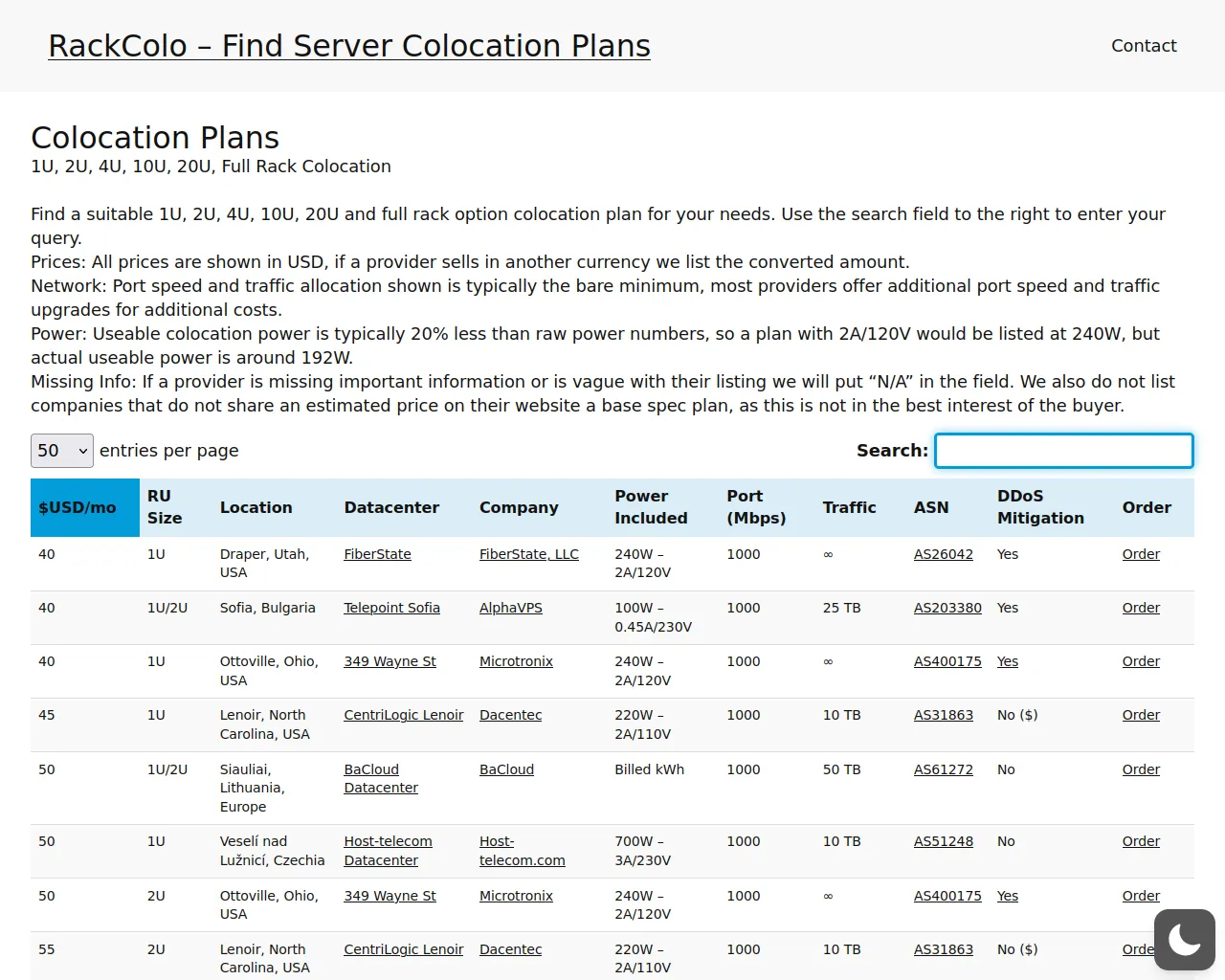Sort by the Location column header
The image size is (1225, 980).
[x=256, y=508]
